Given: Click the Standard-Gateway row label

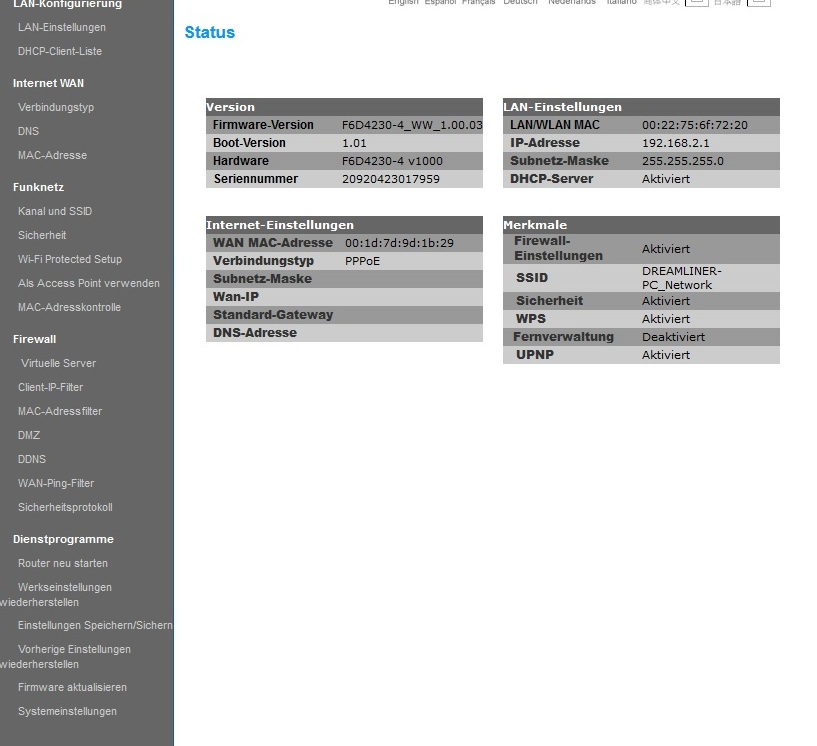Looking at the screenshot, I should (273, 315).
